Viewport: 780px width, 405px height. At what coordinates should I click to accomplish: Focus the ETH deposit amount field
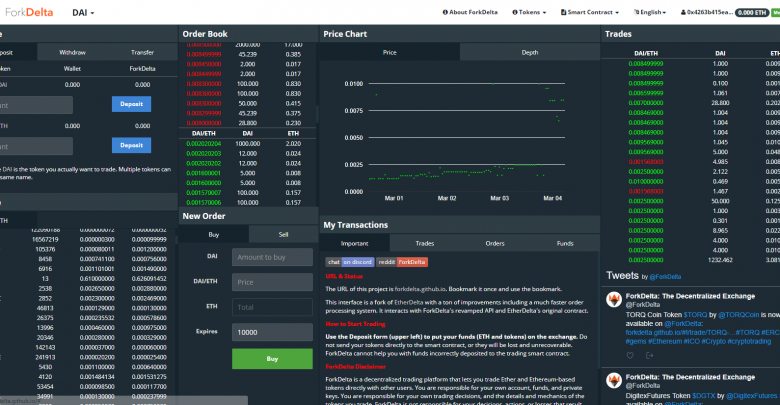click(x=36, y=146)
